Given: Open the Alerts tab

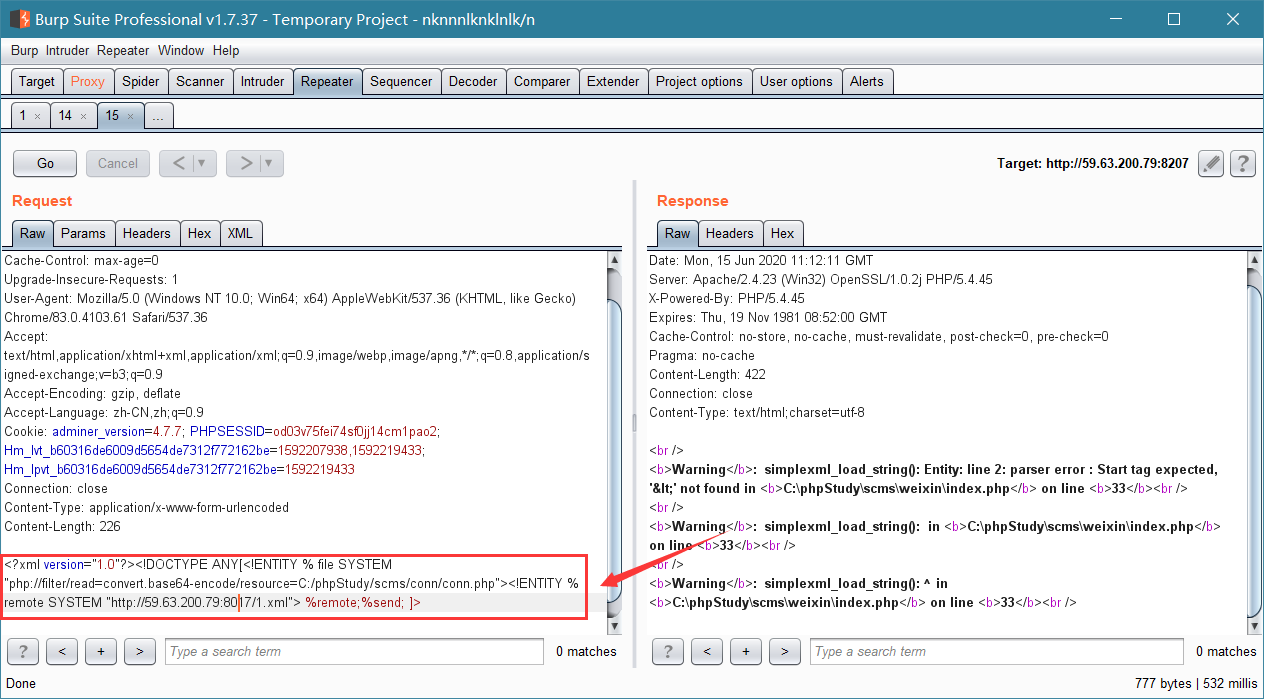Looking at the screenshot, I should click(x=867, y=81).
